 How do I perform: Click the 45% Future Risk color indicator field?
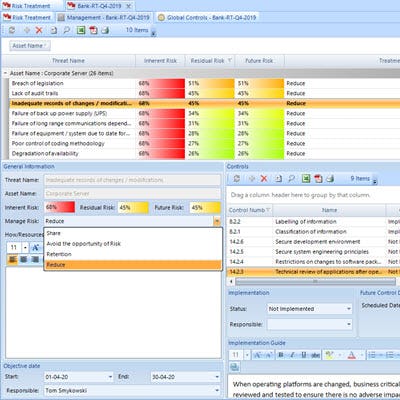tap(205, 207)
